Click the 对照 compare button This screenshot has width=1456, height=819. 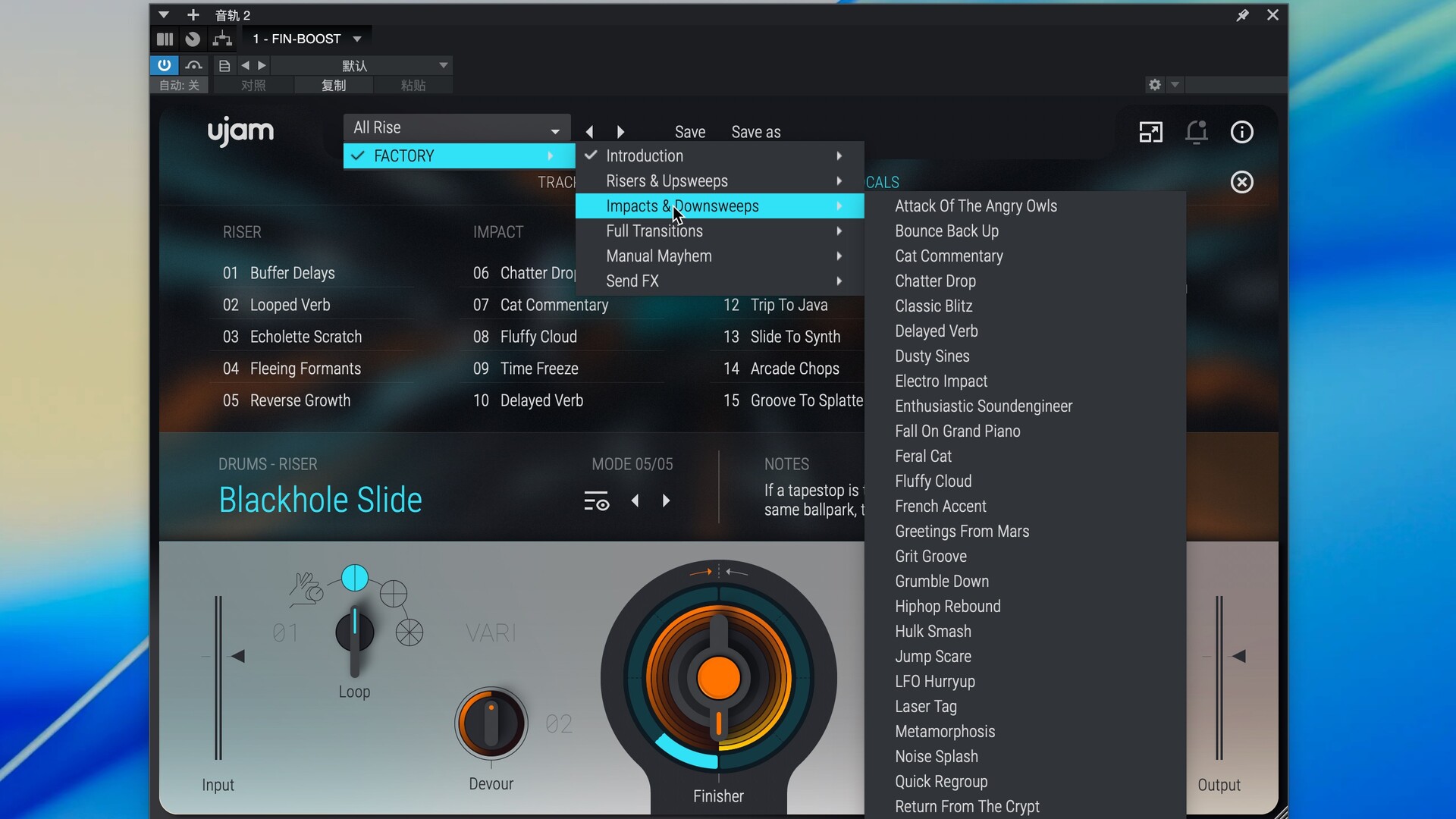tap(253, 85)
